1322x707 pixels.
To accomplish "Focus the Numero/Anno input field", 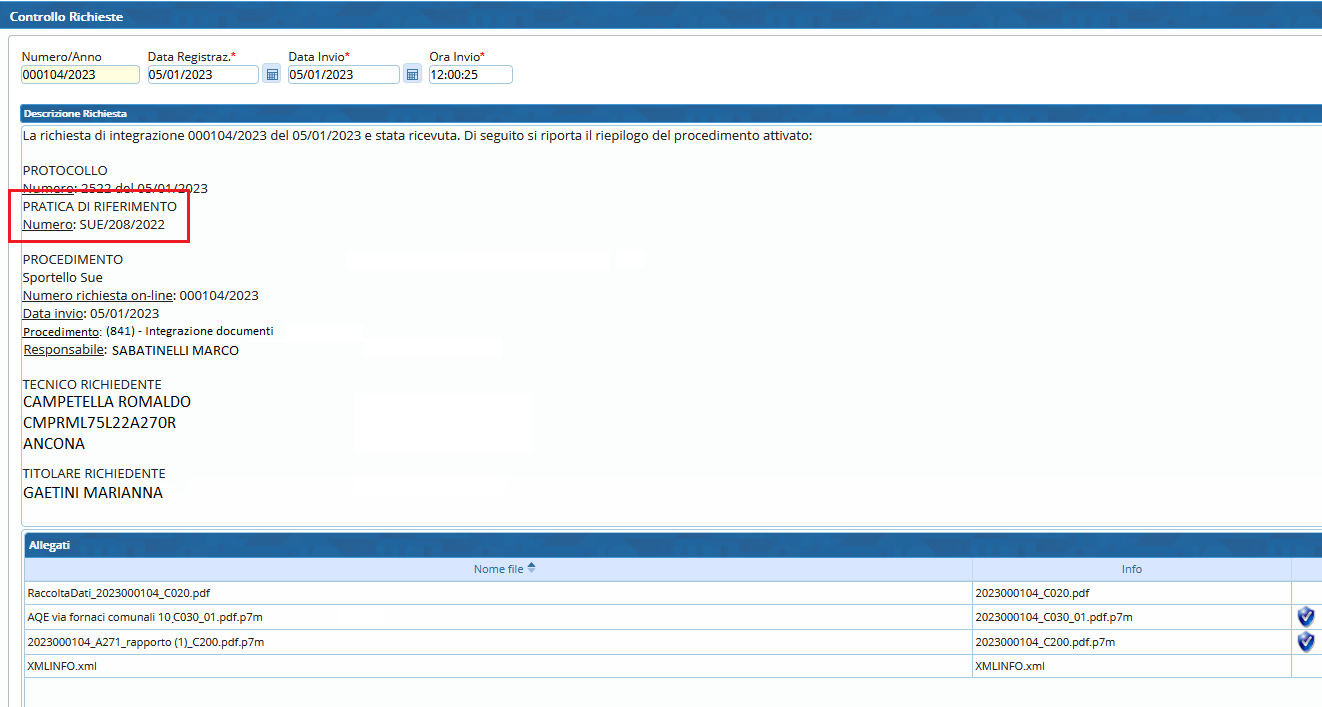I will click(x=80, y=75).
